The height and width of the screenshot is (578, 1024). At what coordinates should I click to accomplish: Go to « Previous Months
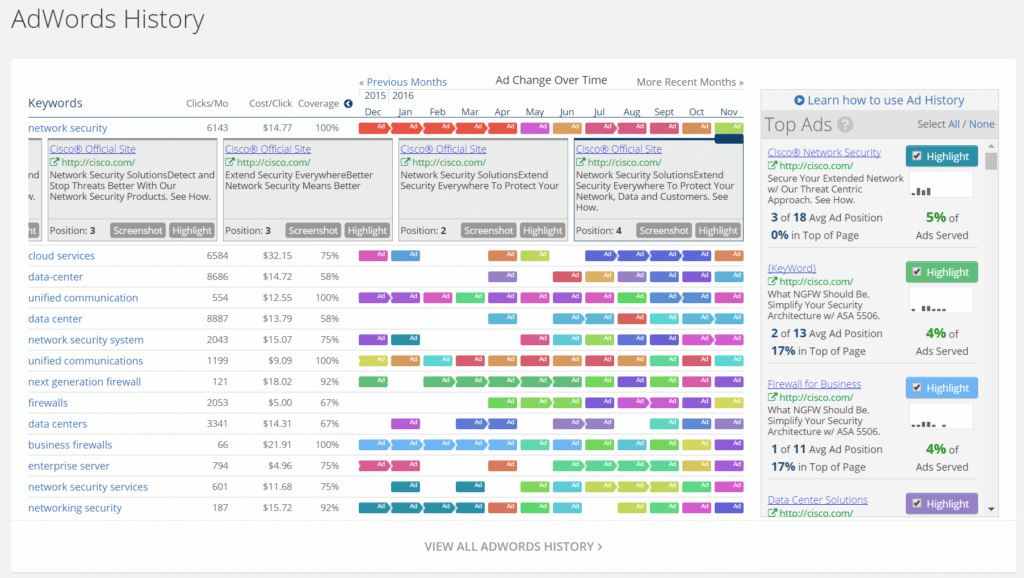pos(403,82)
